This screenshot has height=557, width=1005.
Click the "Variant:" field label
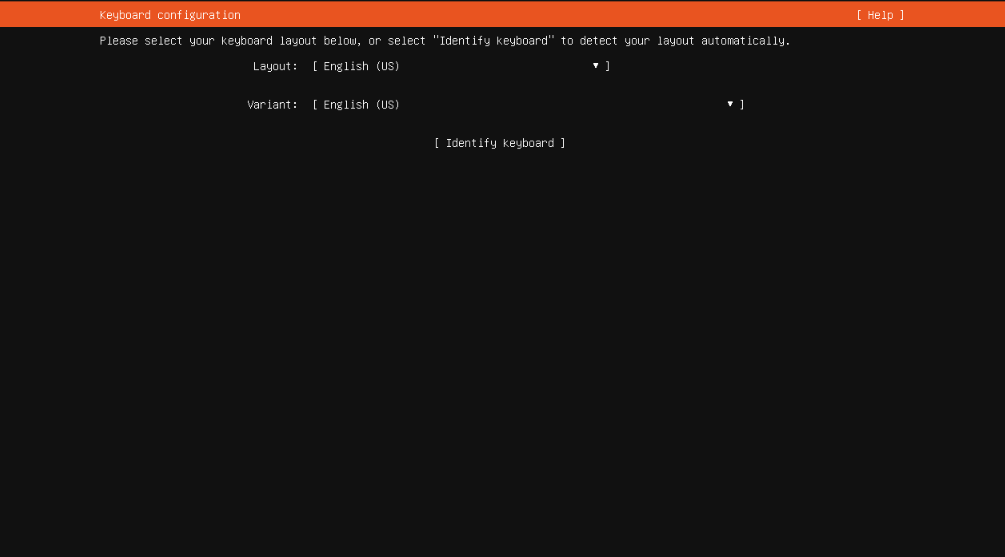272,105
